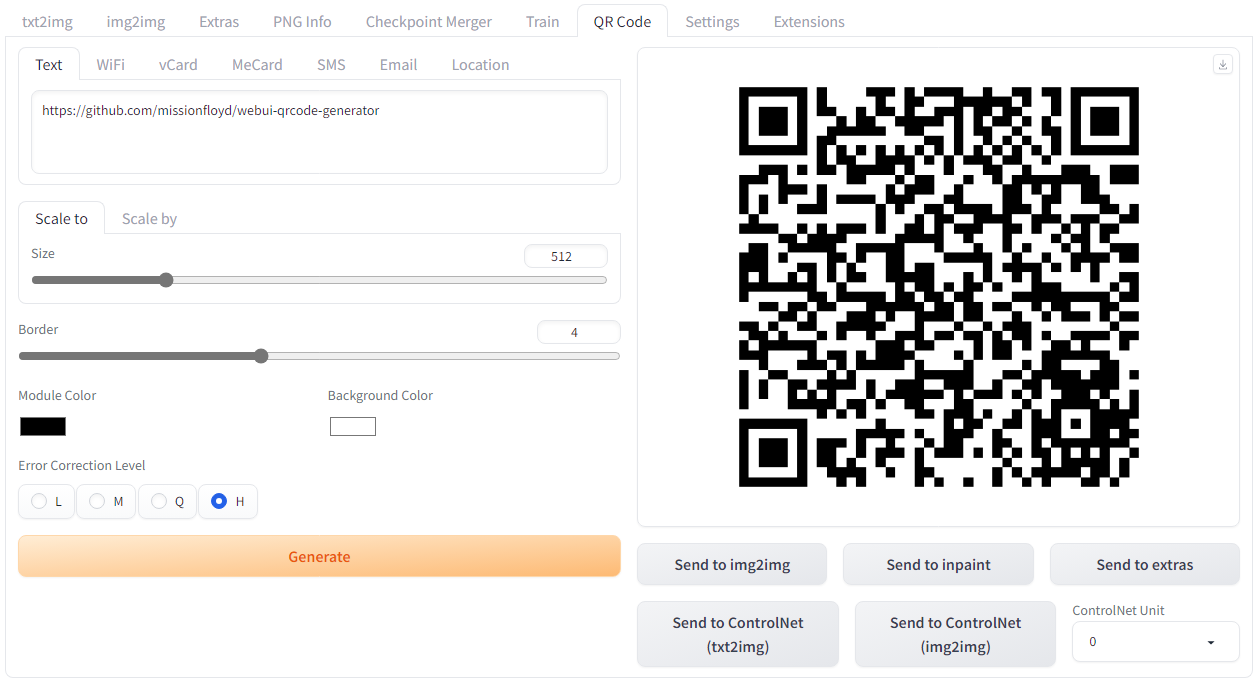This screenshot has width=1259, height=687.
Task: Click the download icon above QR image
Action: (x=1222, y=64)
